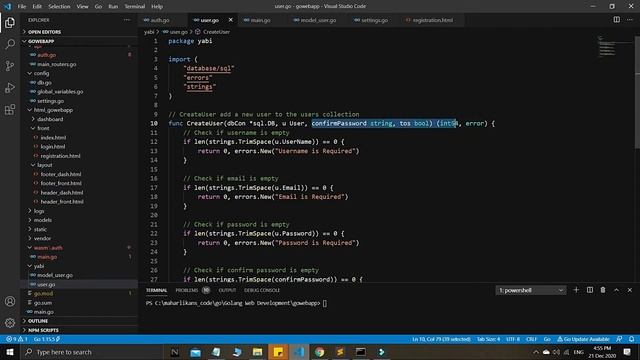Split the editor to the right
Screen dimensions: 640x360
point(616,20)
